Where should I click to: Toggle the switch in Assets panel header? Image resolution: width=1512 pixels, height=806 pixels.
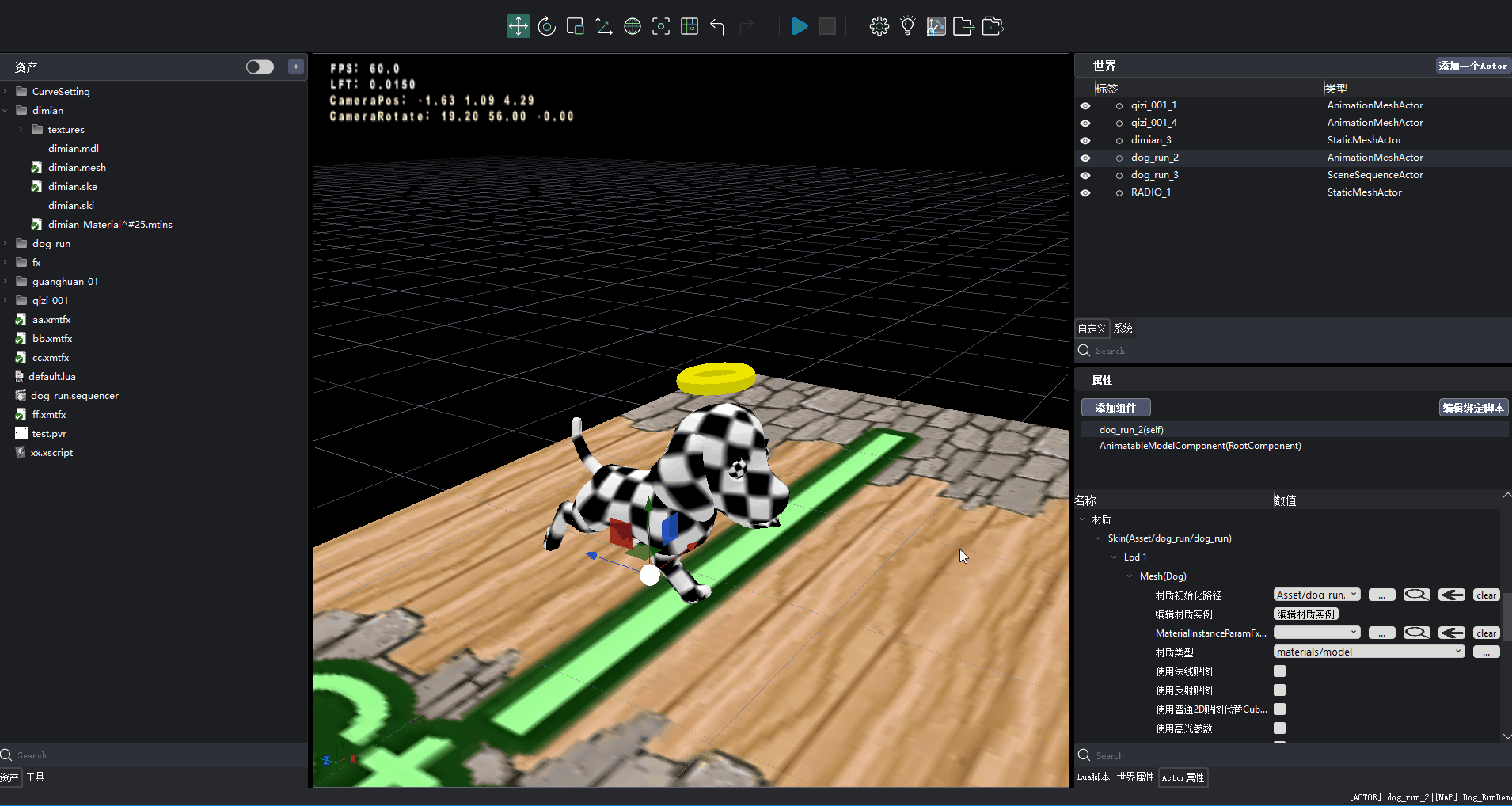[x=260, y=67]
